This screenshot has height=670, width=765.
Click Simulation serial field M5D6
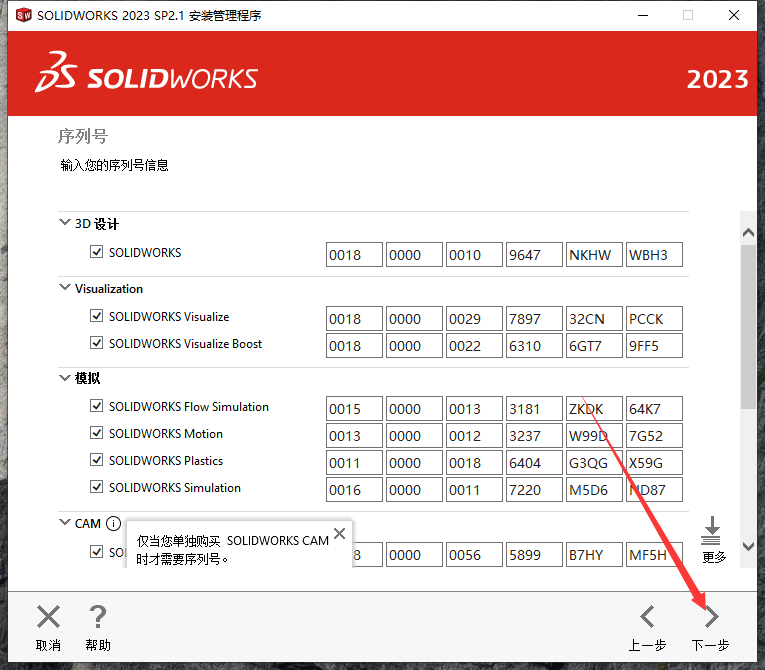pos(594,489)
